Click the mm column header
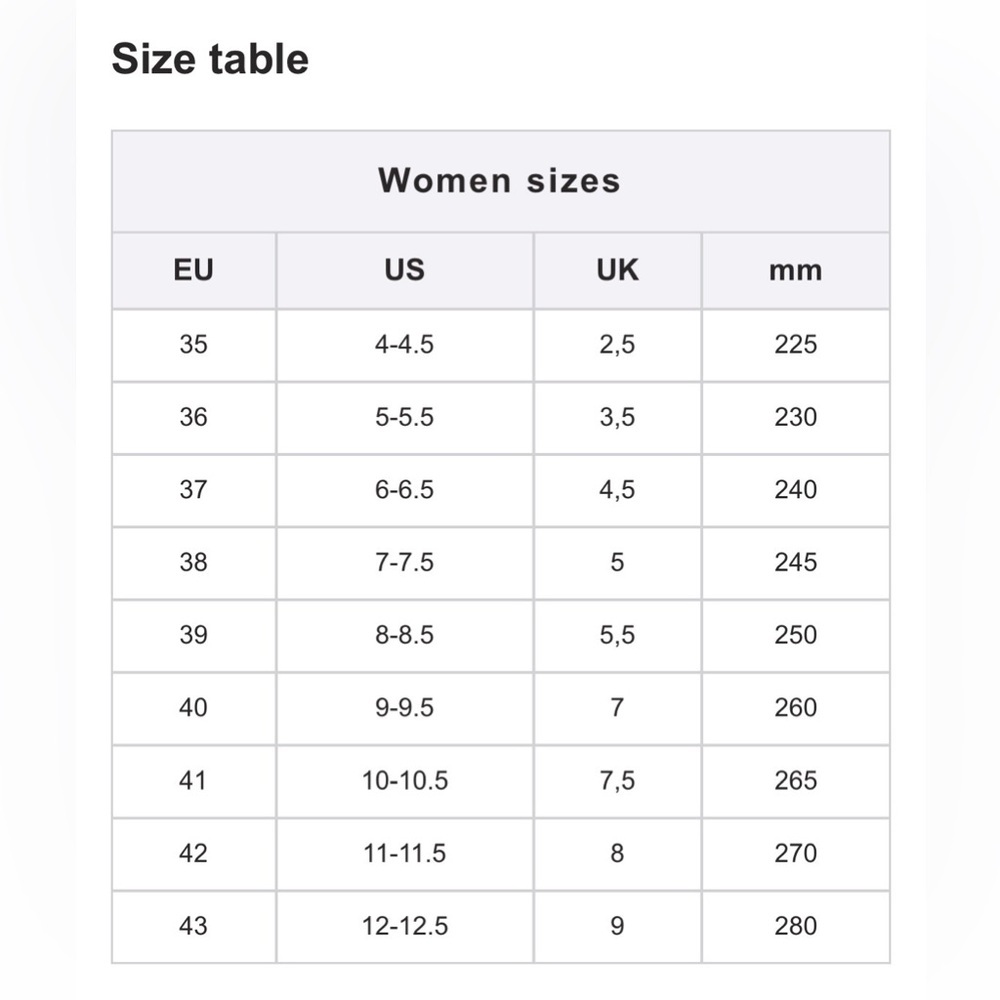Image resolution: width=1000 pixels, height=1000 pixels. coord(796,270)
